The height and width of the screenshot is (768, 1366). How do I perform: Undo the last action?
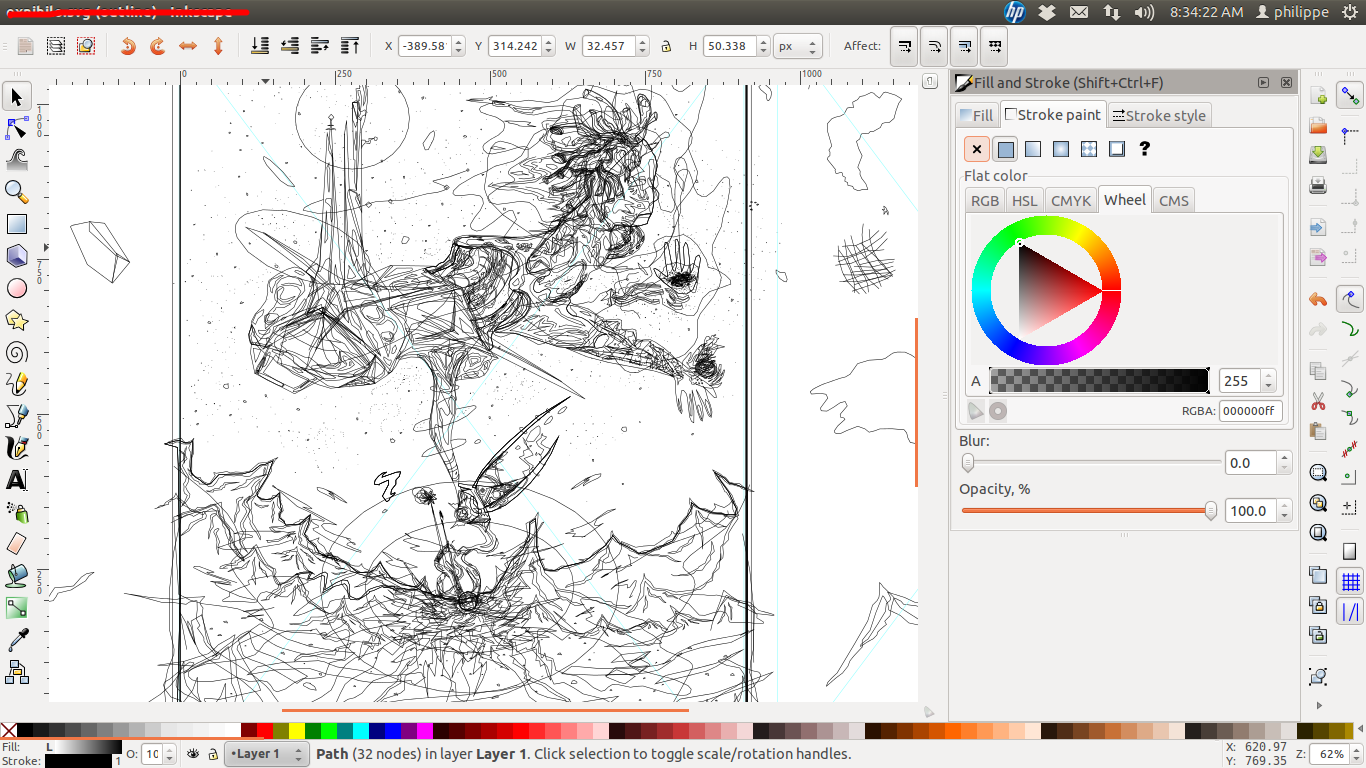pos(1318,299)
